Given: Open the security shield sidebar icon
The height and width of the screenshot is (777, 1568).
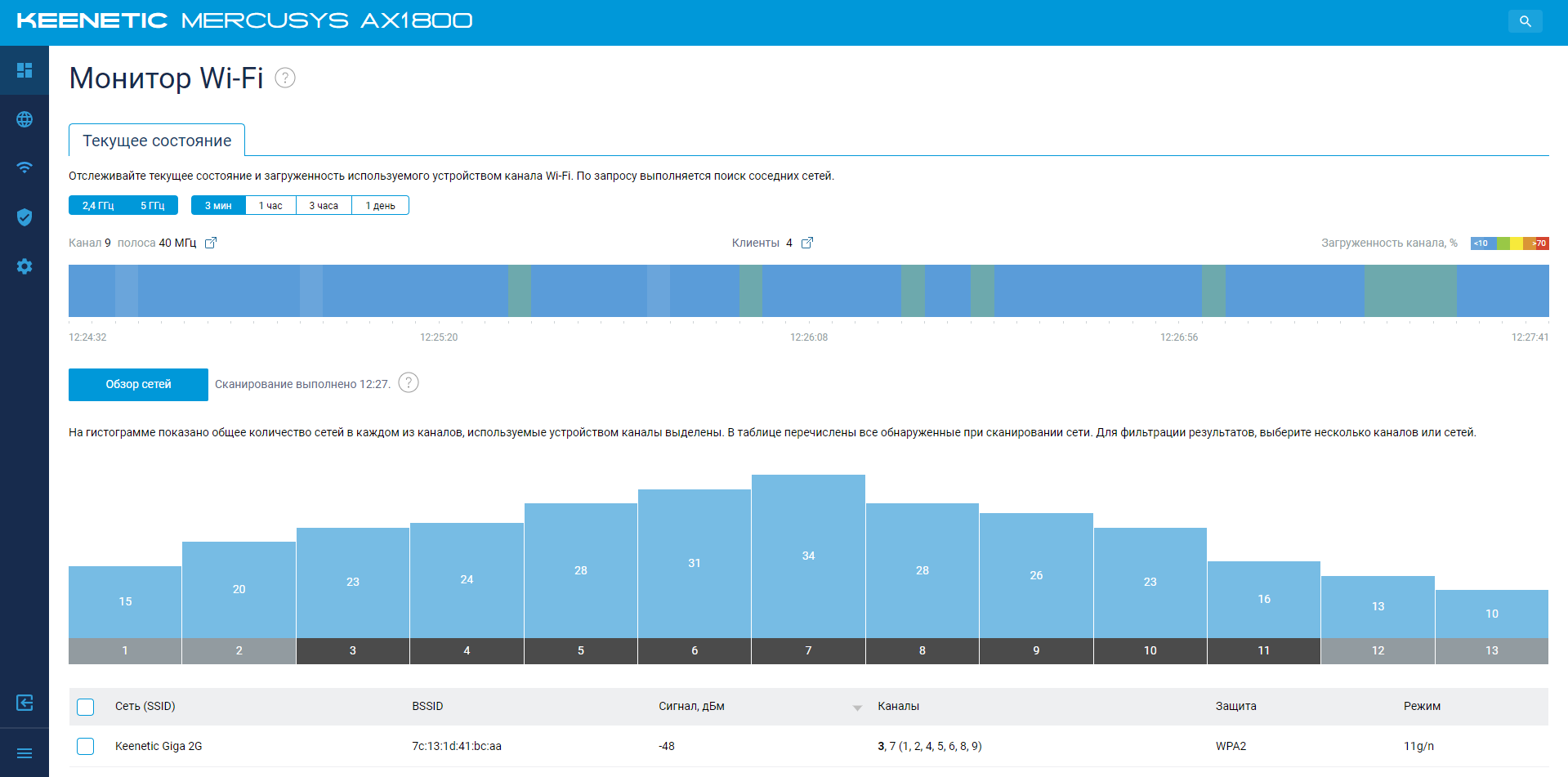Looking at the screenshot, I should 25,217.
